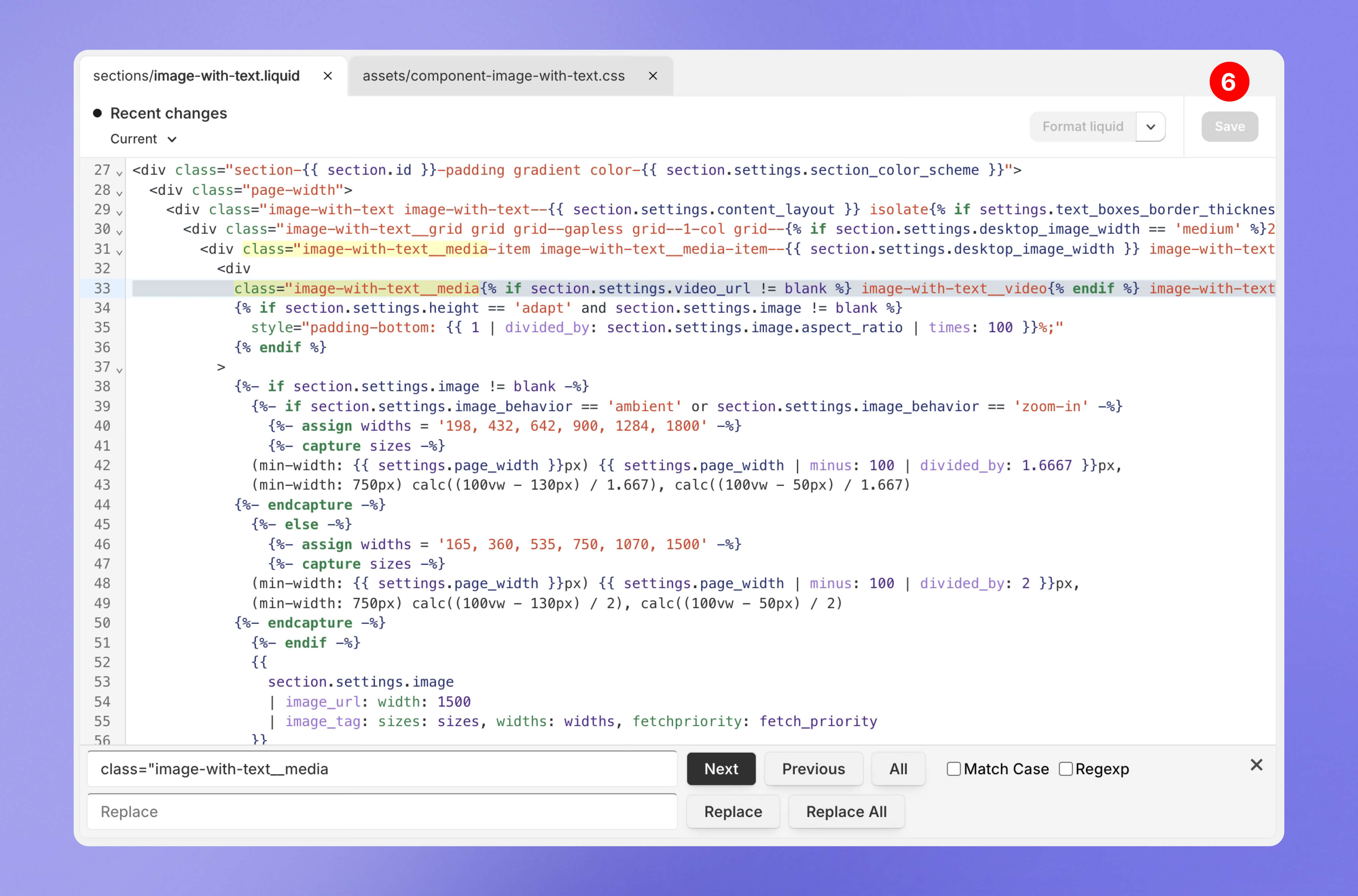Switch to the sections/image-with-text.liquid tab

[x=196, y=76]
